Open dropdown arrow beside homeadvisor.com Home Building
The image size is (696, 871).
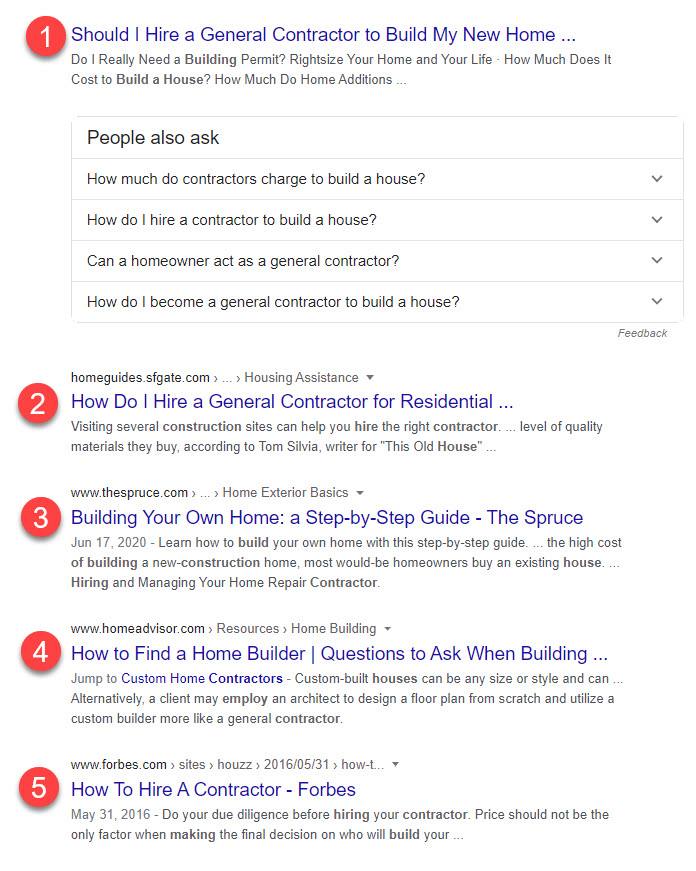point(388,629)
